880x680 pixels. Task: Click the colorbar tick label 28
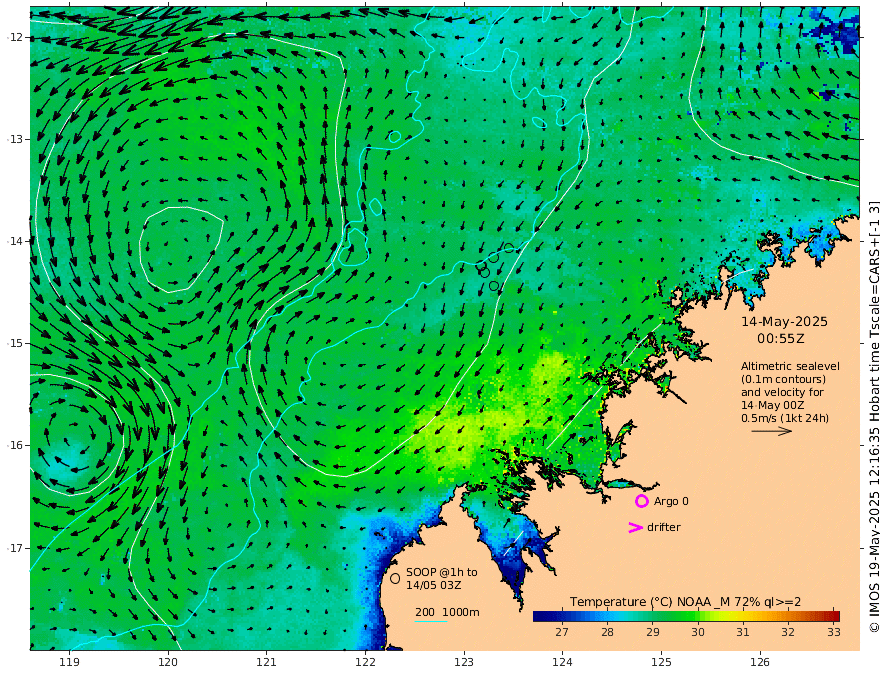point(607,632)
